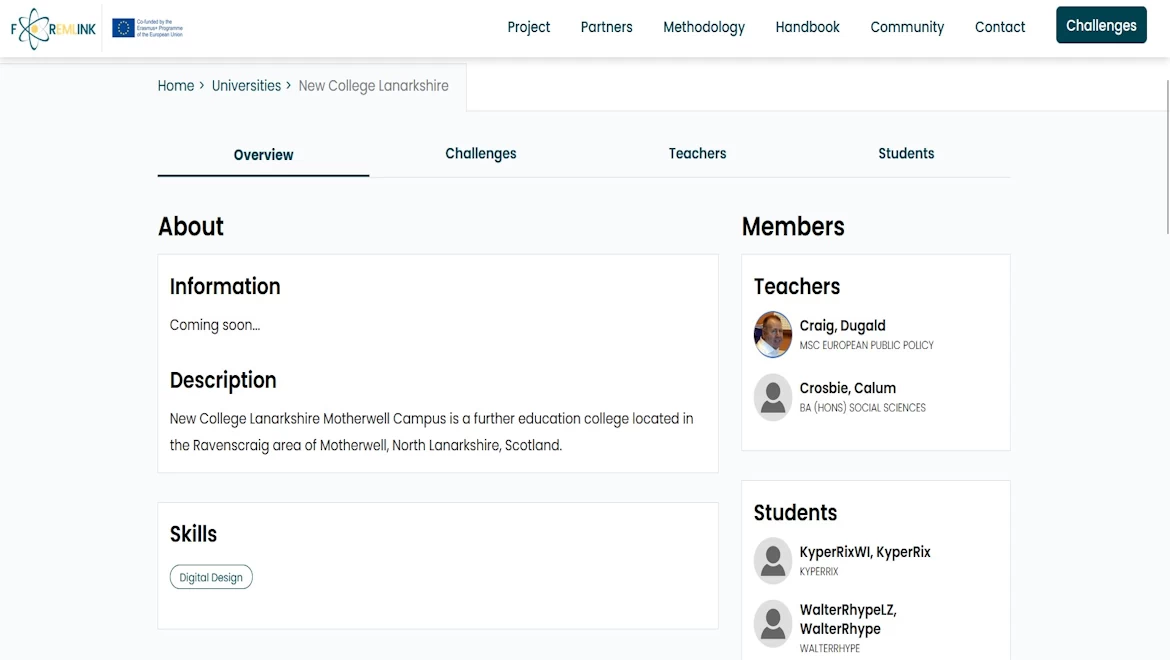Open Crosbie, Calum teacher name link
Viewport: 1170px width, 660px height.
pos(848,389)
